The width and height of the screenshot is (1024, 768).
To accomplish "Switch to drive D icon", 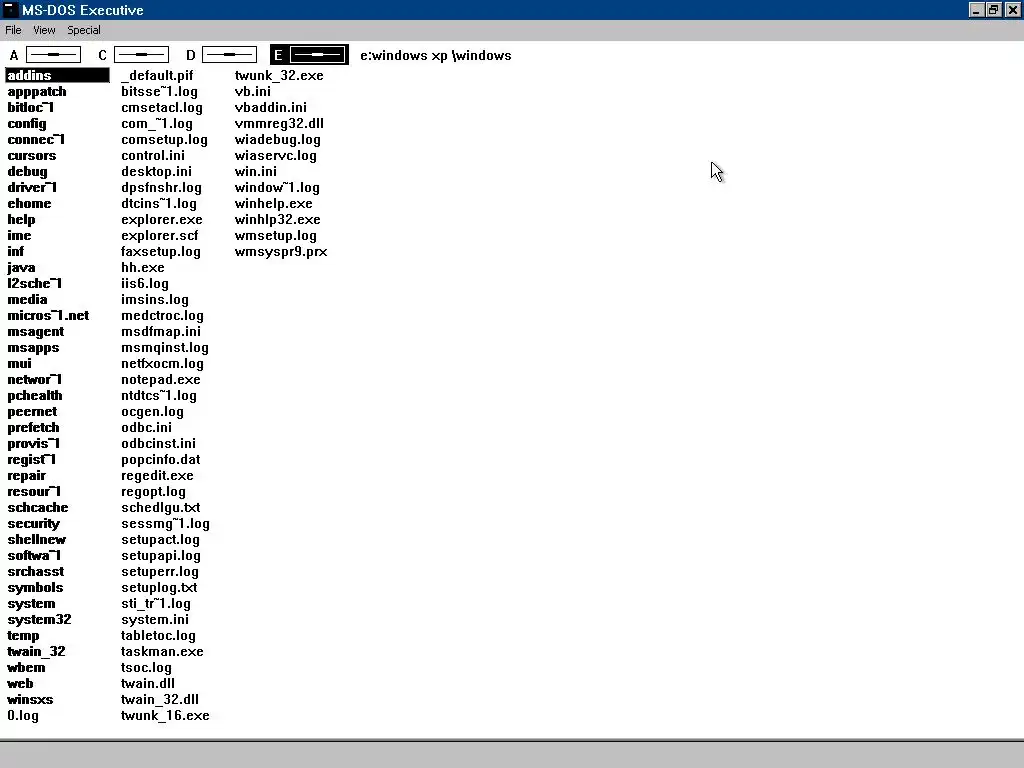I will [x=229, y=55].
